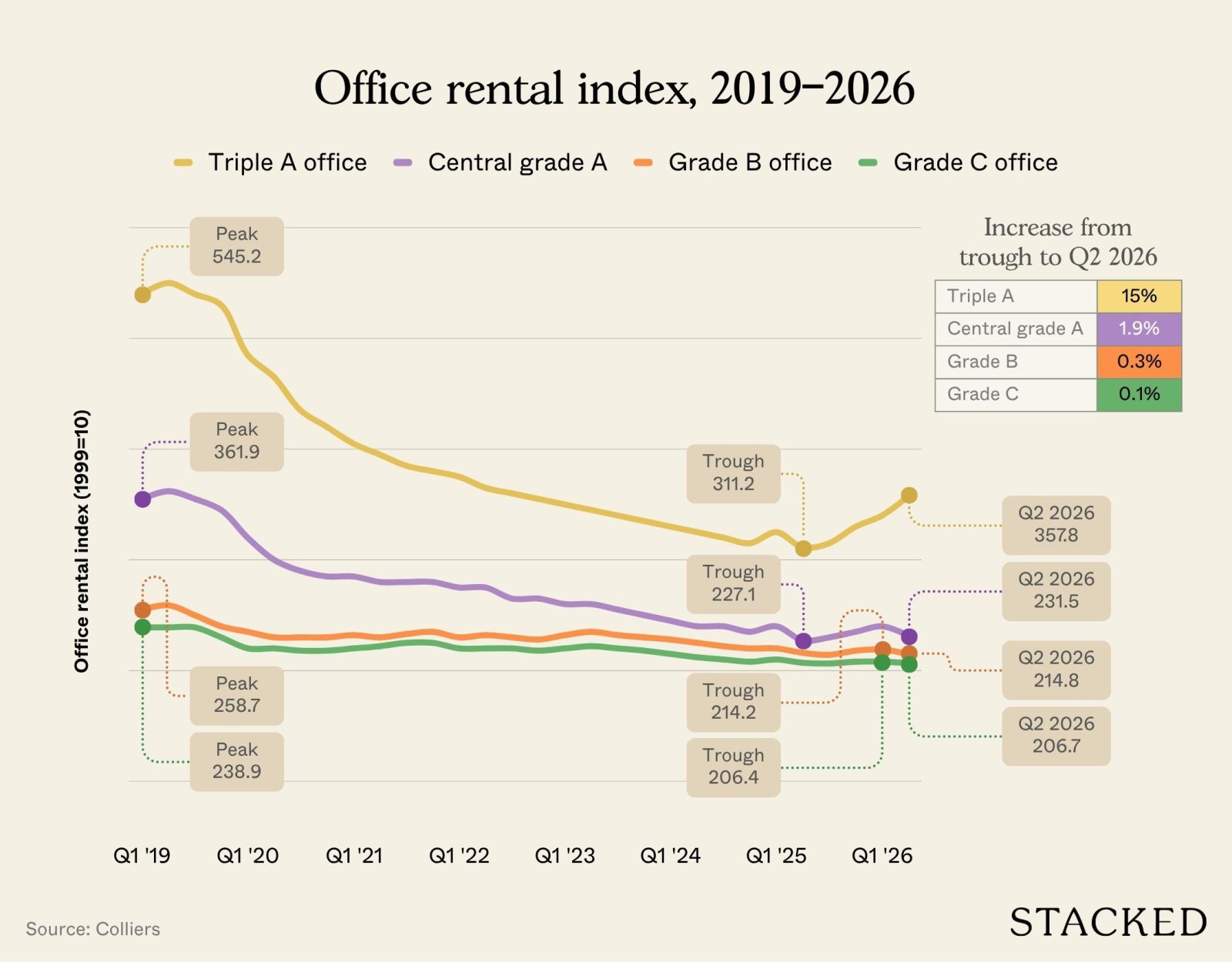Click the Q1 '23 axis label
1232x962 pixels.
(x=564, y=856)
